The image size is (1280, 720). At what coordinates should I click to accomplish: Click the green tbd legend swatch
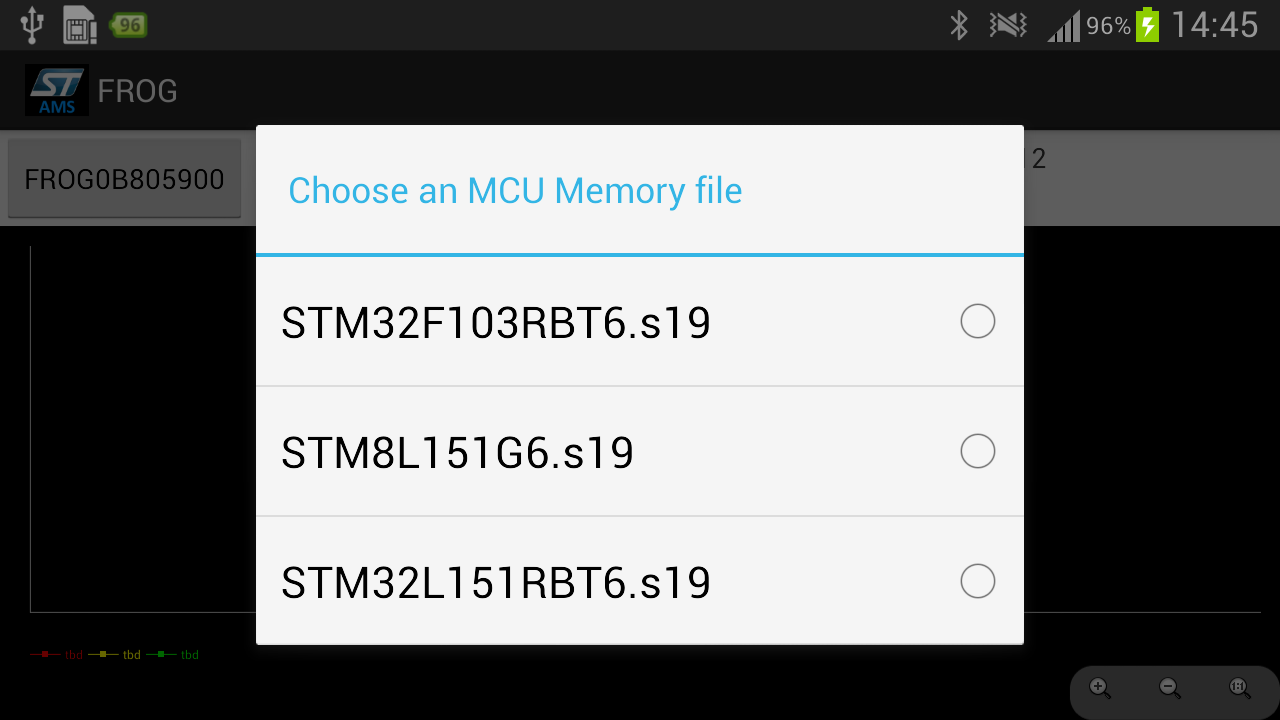pyautogui.click(x=161, y=654)
